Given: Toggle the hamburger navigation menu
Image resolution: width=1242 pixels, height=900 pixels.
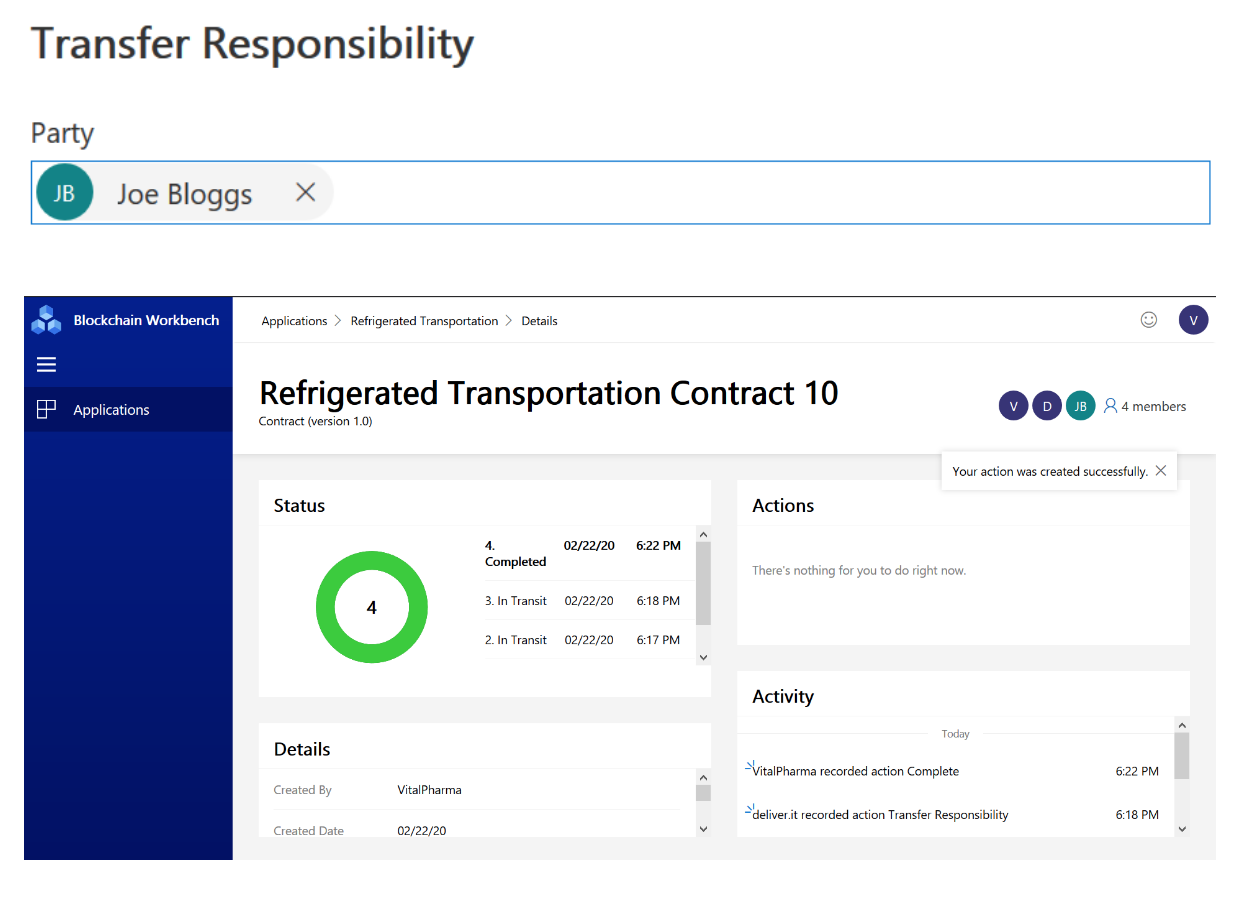Looking at the screenshot, I should [x=46, y=365].
